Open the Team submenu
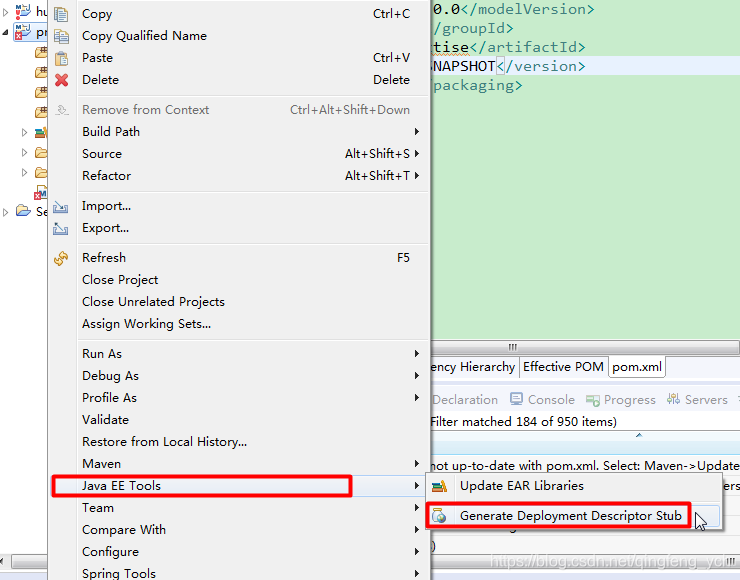Screen dimensions: 740x580 pyautogui.click(x=240, y=508)
